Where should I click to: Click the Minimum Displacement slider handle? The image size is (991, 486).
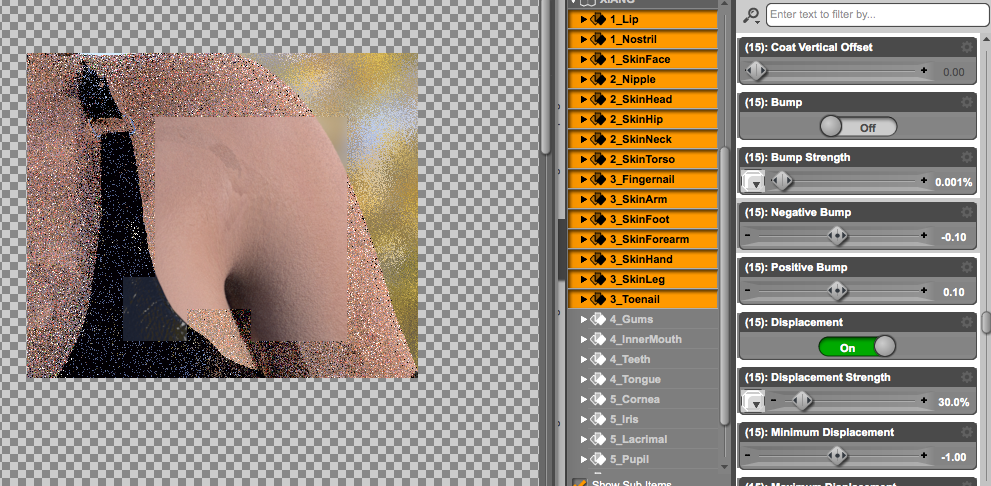coord(837,456)
